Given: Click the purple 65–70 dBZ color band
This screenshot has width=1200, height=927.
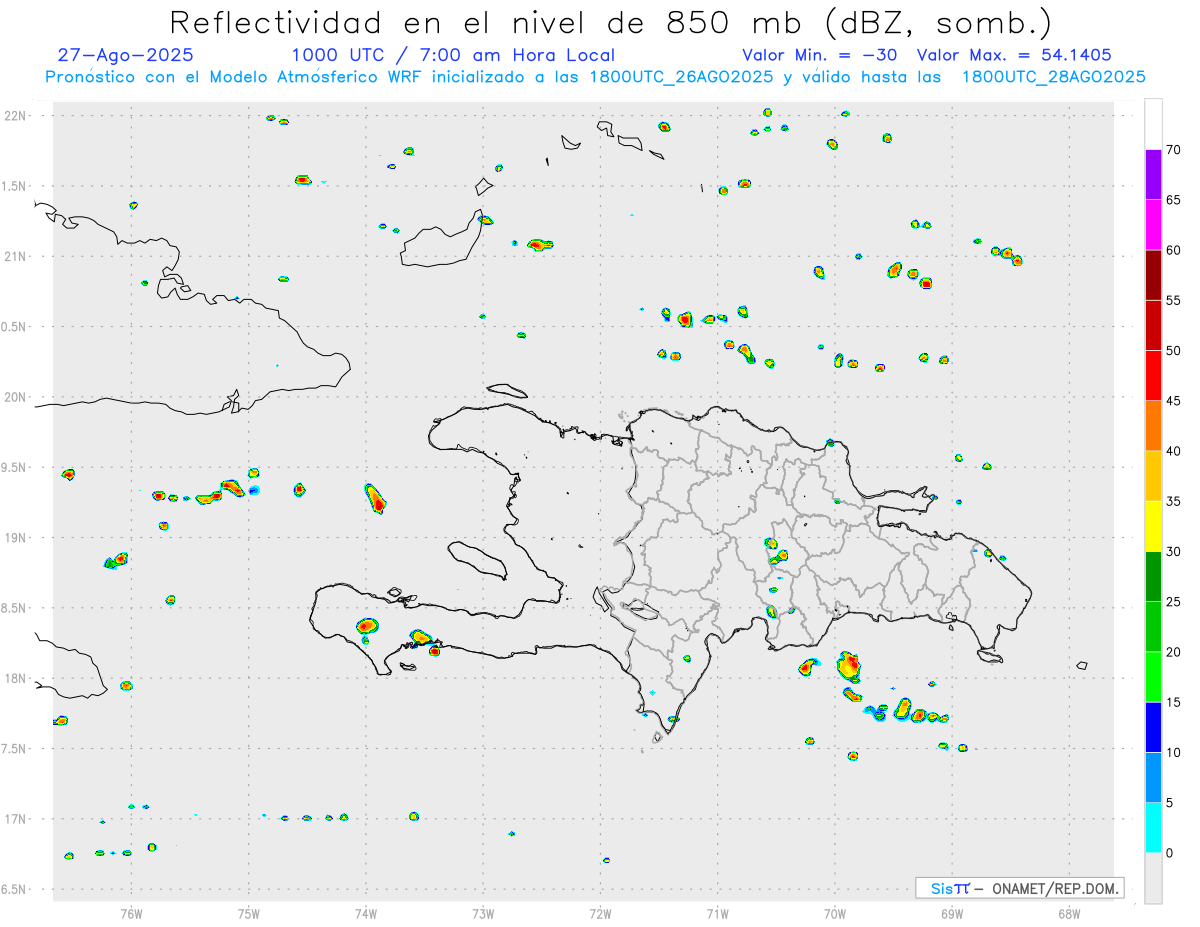Looking at the screenshot, I should coord(1153,175).
